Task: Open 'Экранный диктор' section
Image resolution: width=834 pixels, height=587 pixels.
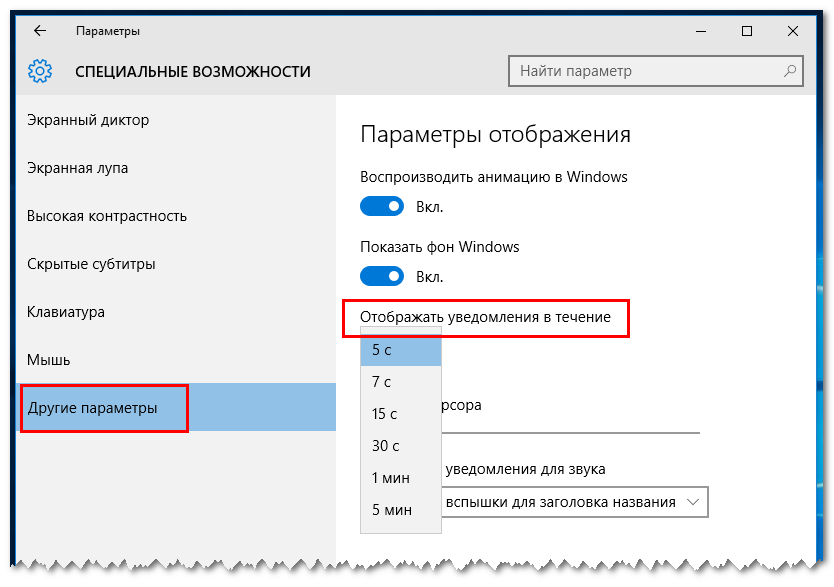Action: (x=176, y=120)
